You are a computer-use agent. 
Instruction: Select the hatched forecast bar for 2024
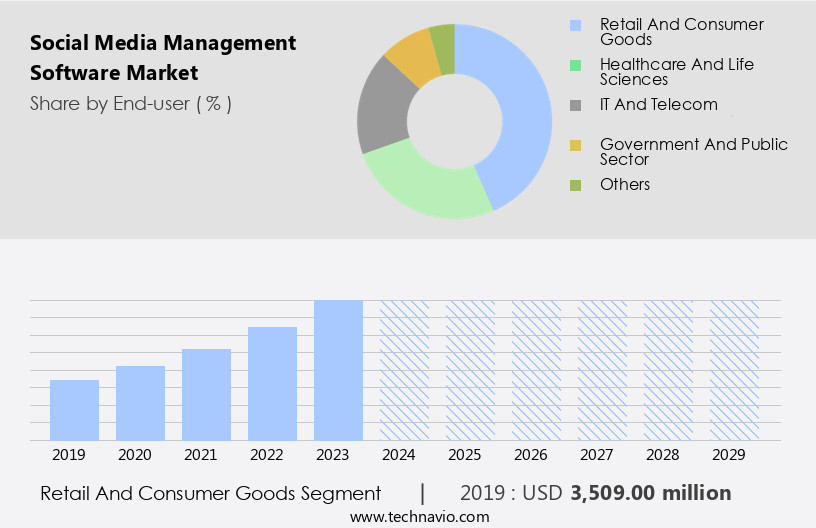[404, 370]
